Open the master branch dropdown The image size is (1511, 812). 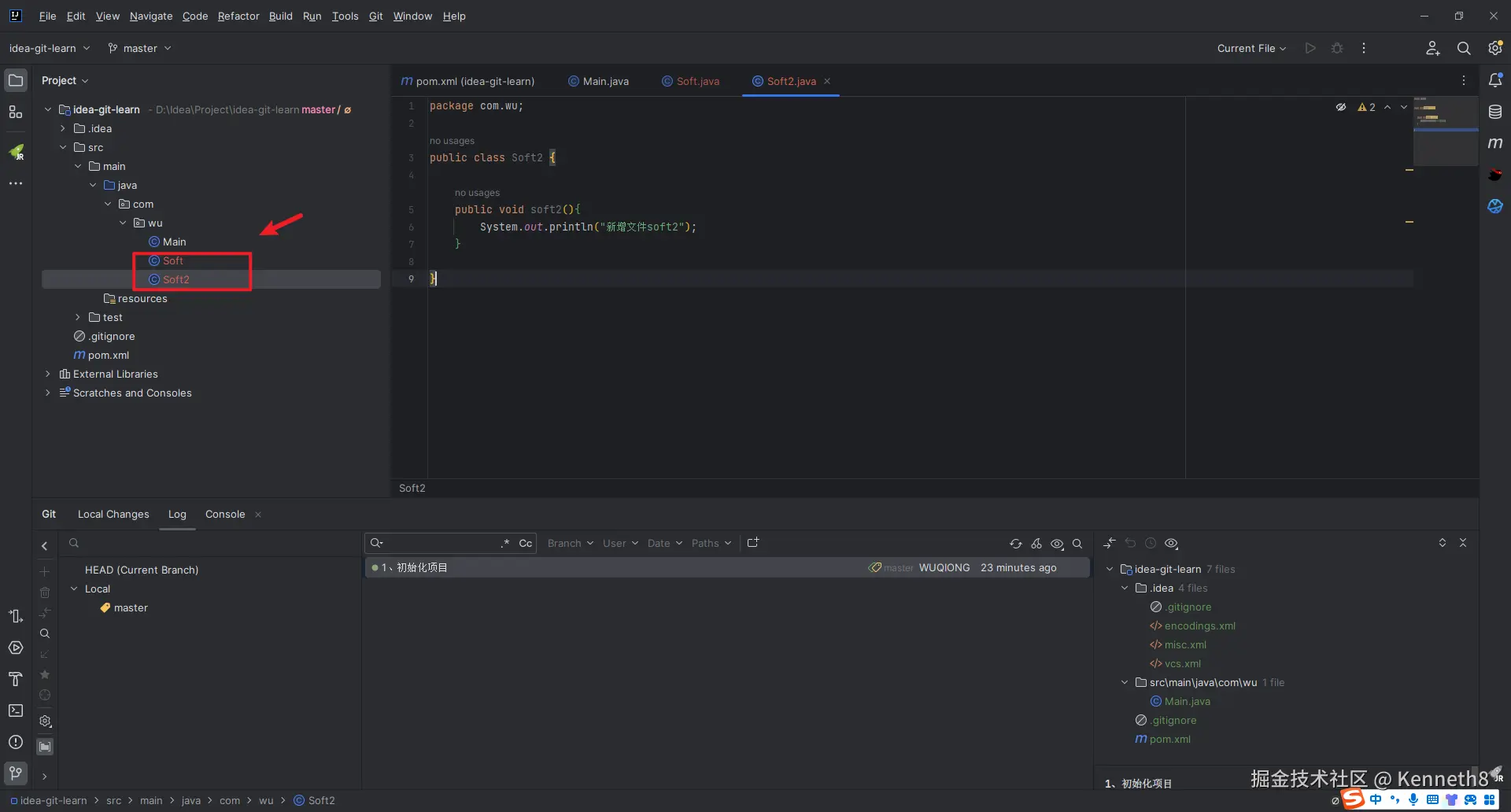point(140,48)
